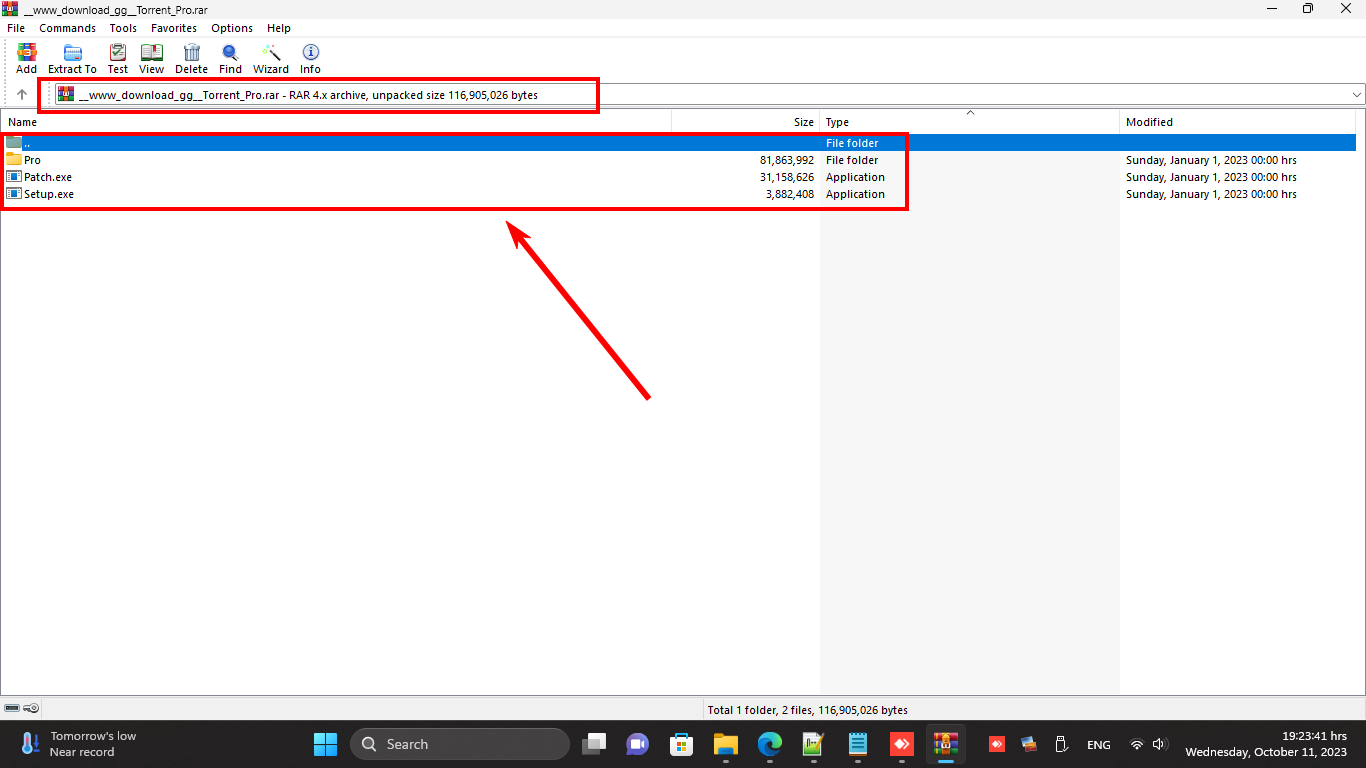Launch the Wizard wand tool
The image size is (1366, 768).
[x=271, y=59]
